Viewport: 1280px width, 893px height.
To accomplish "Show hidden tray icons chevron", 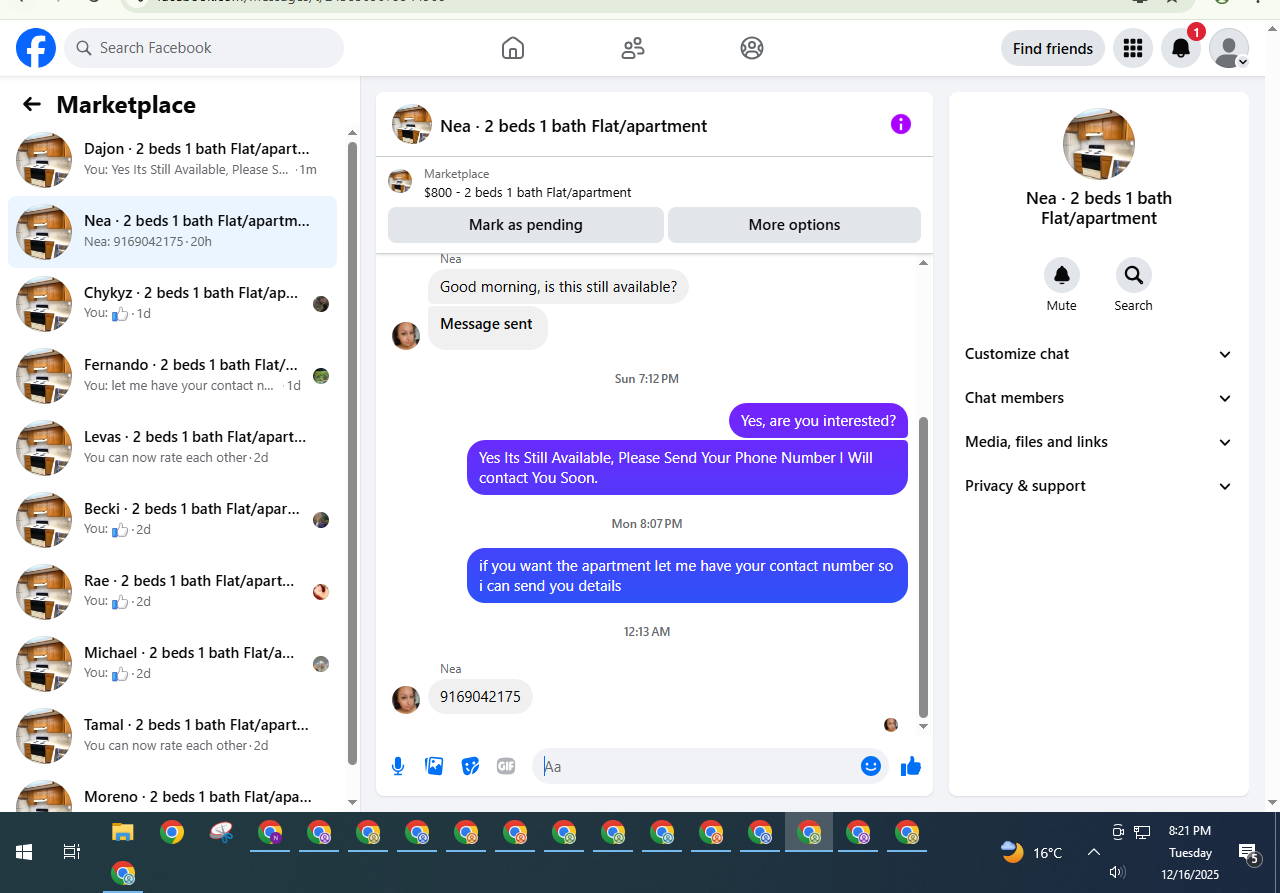I will pyautogui.click(x=1094, y=852).
